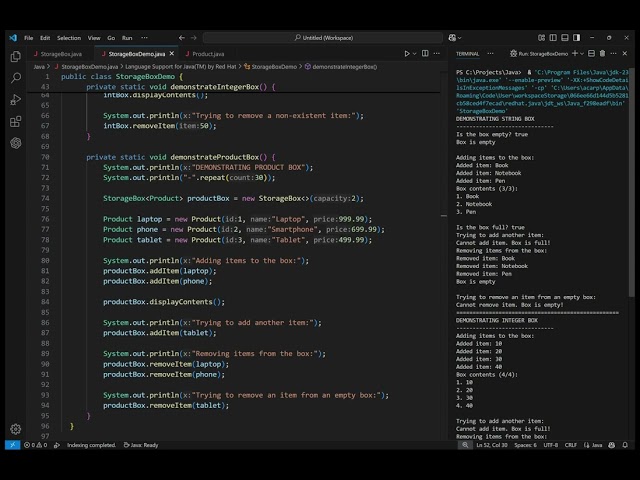Click Java: Ready status item

pos(141,445)
